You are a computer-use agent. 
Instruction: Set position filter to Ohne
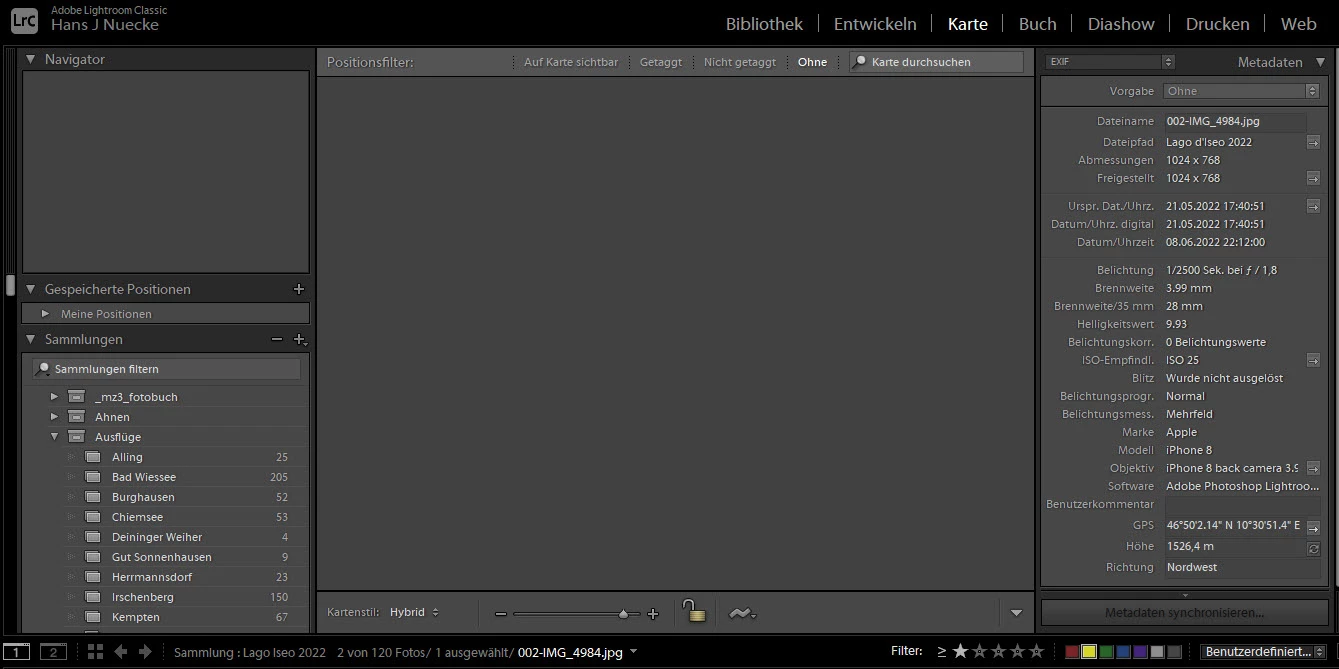point(812,62)
